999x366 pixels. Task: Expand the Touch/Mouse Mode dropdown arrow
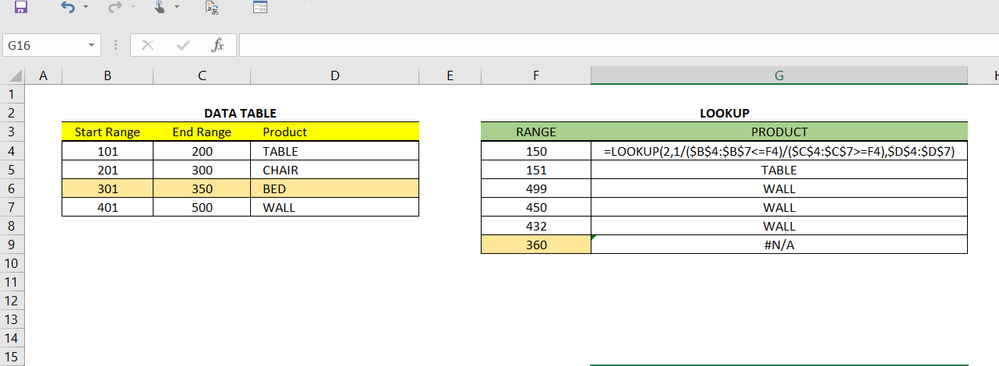[176, 8]
